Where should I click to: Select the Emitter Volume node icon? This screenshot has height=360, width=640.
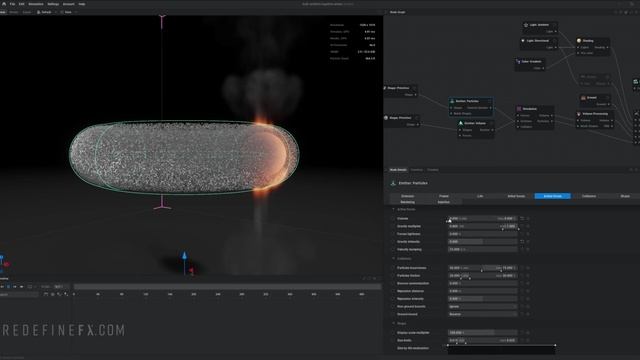460,123
